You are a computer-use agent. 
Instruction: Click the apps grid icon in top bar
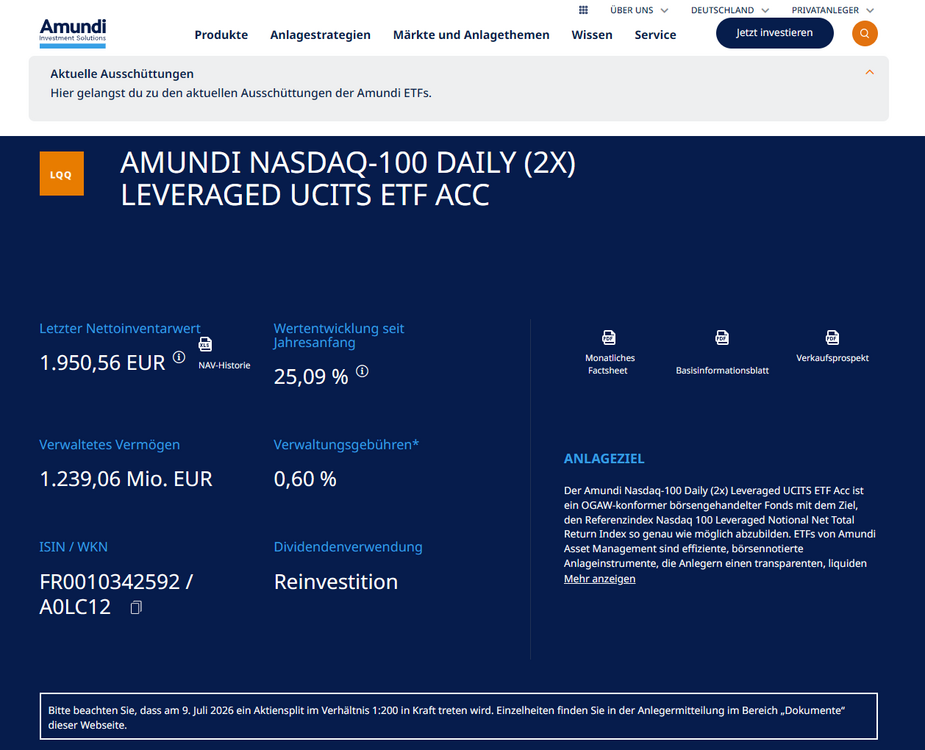[x=583, y=10]
